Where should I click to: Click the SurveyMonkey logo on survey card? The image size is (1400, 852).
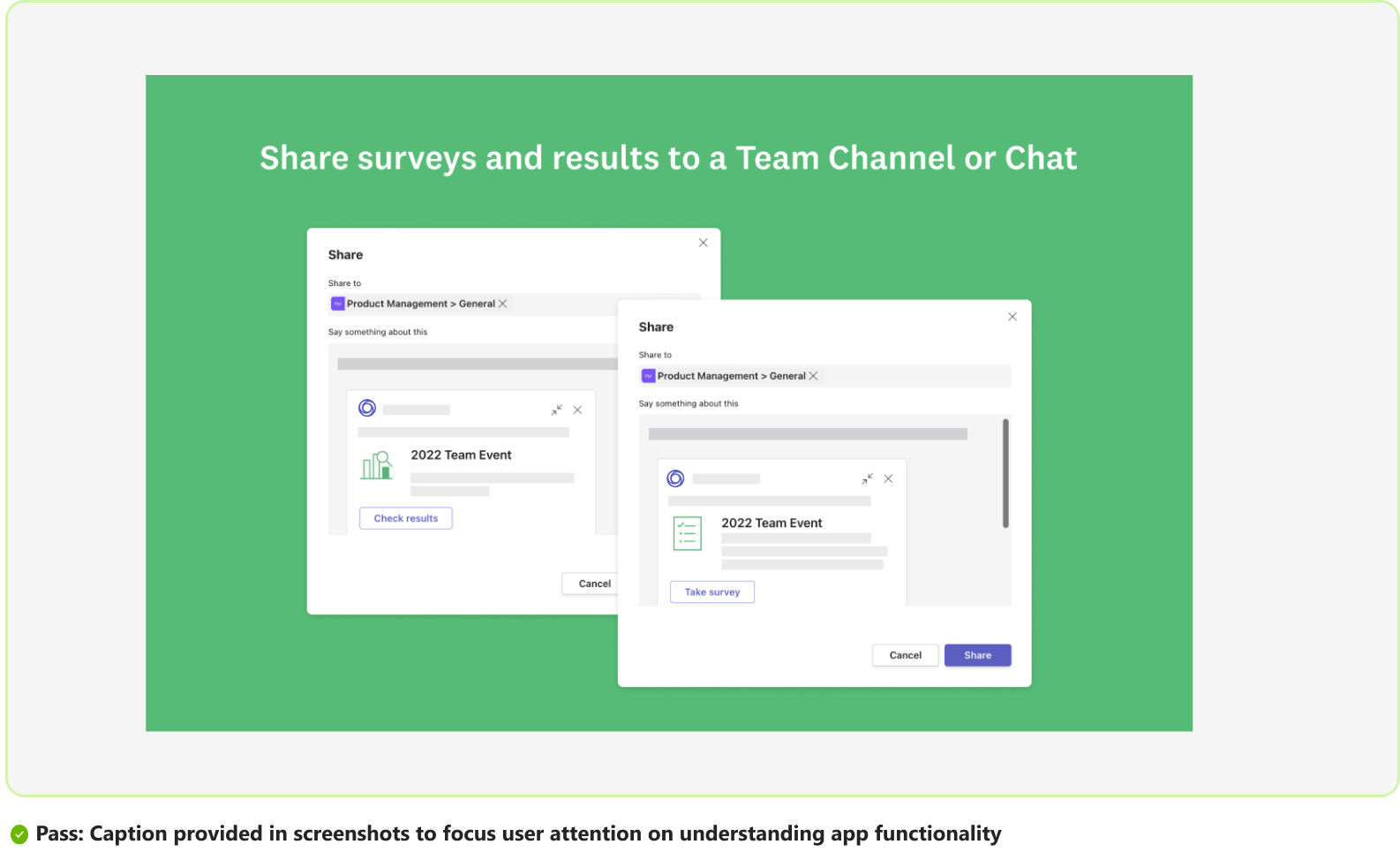click(x=675, y=479)
